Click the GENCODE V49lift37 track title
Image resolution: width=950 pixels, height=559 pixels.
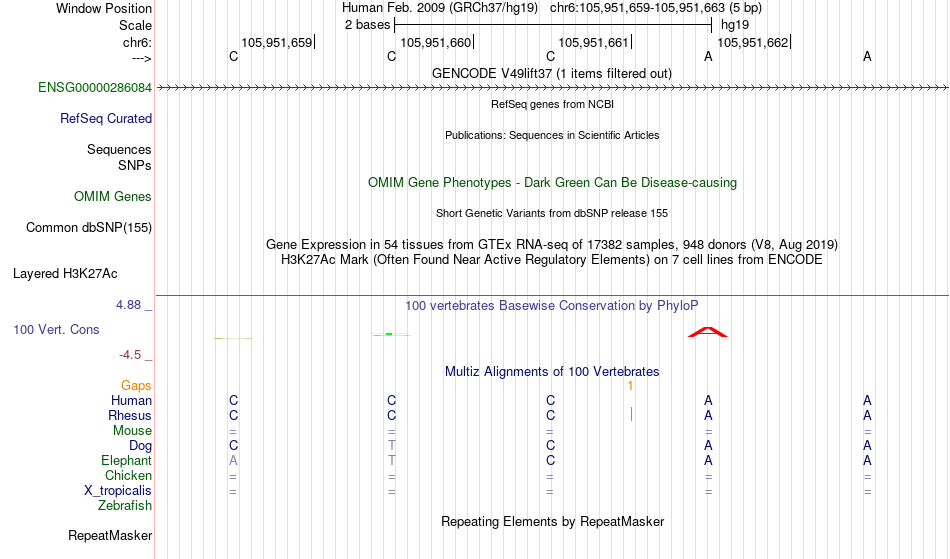[x=551, y=73]
